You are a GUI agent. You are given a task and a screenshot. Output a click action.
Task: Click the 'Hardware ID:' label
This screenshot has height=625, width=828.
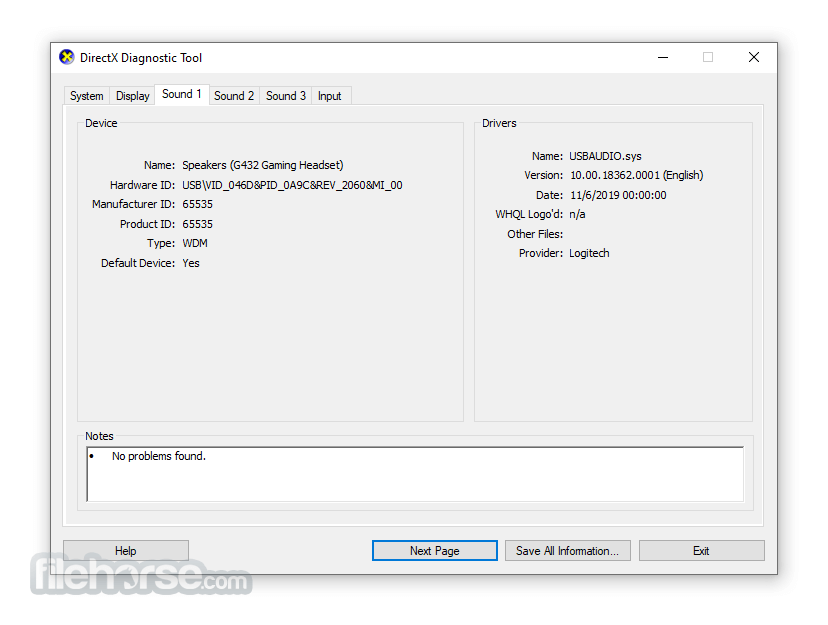tap(143, 185)
